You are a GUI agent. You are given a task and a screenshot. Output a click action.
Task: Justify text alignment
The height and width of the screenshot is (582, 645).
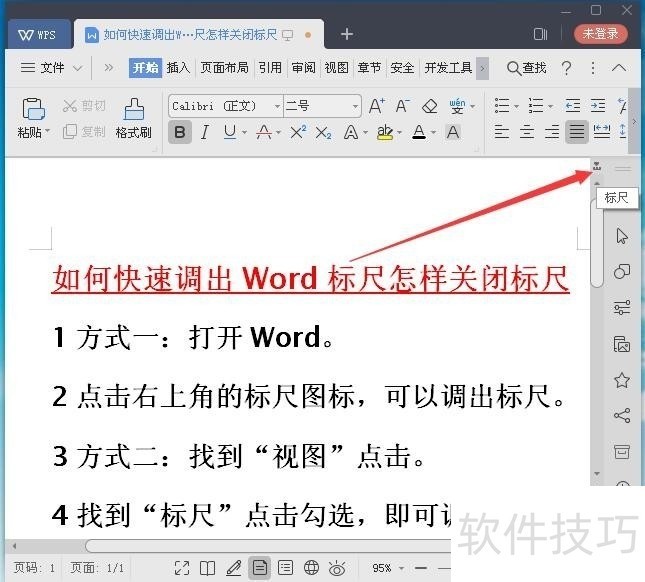576,132
